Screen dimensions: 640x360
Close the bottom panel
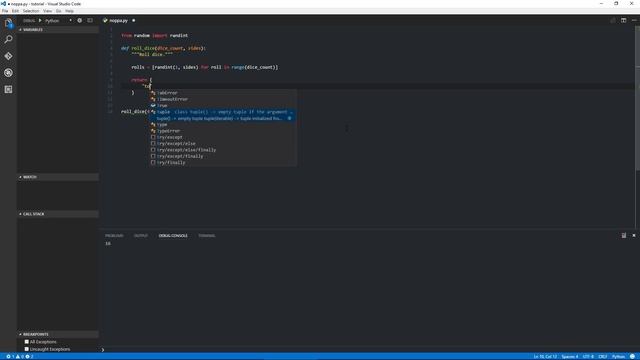click(634, 236)
